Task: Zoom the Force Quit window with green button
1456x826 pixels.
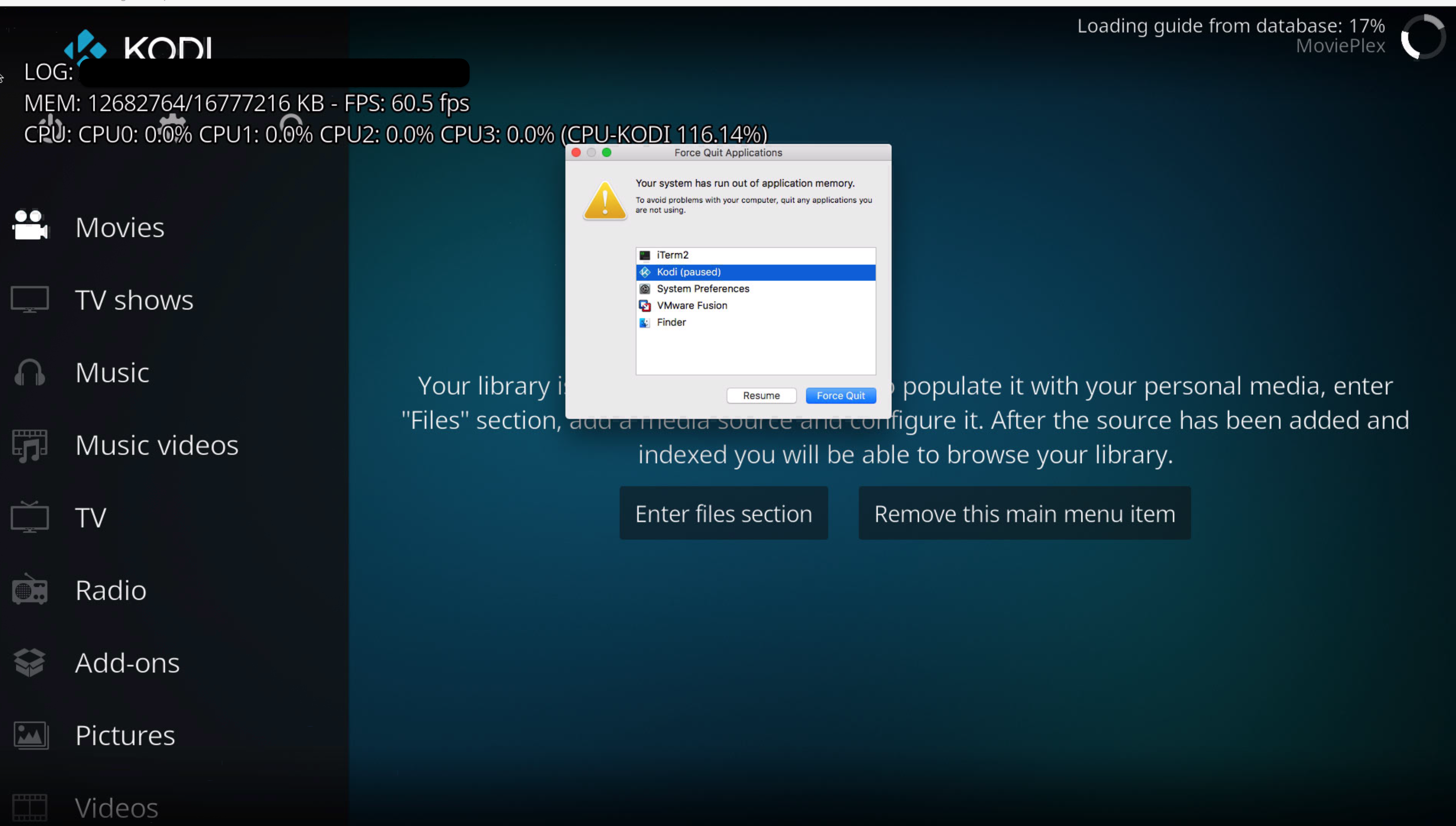Action: 607,152
